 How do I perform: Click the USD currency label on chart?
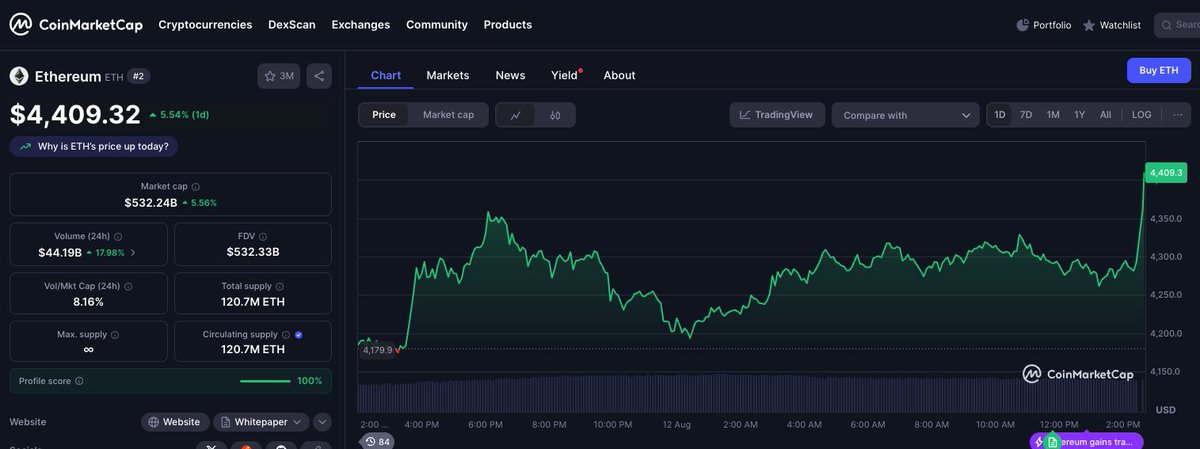point(1165,410)
